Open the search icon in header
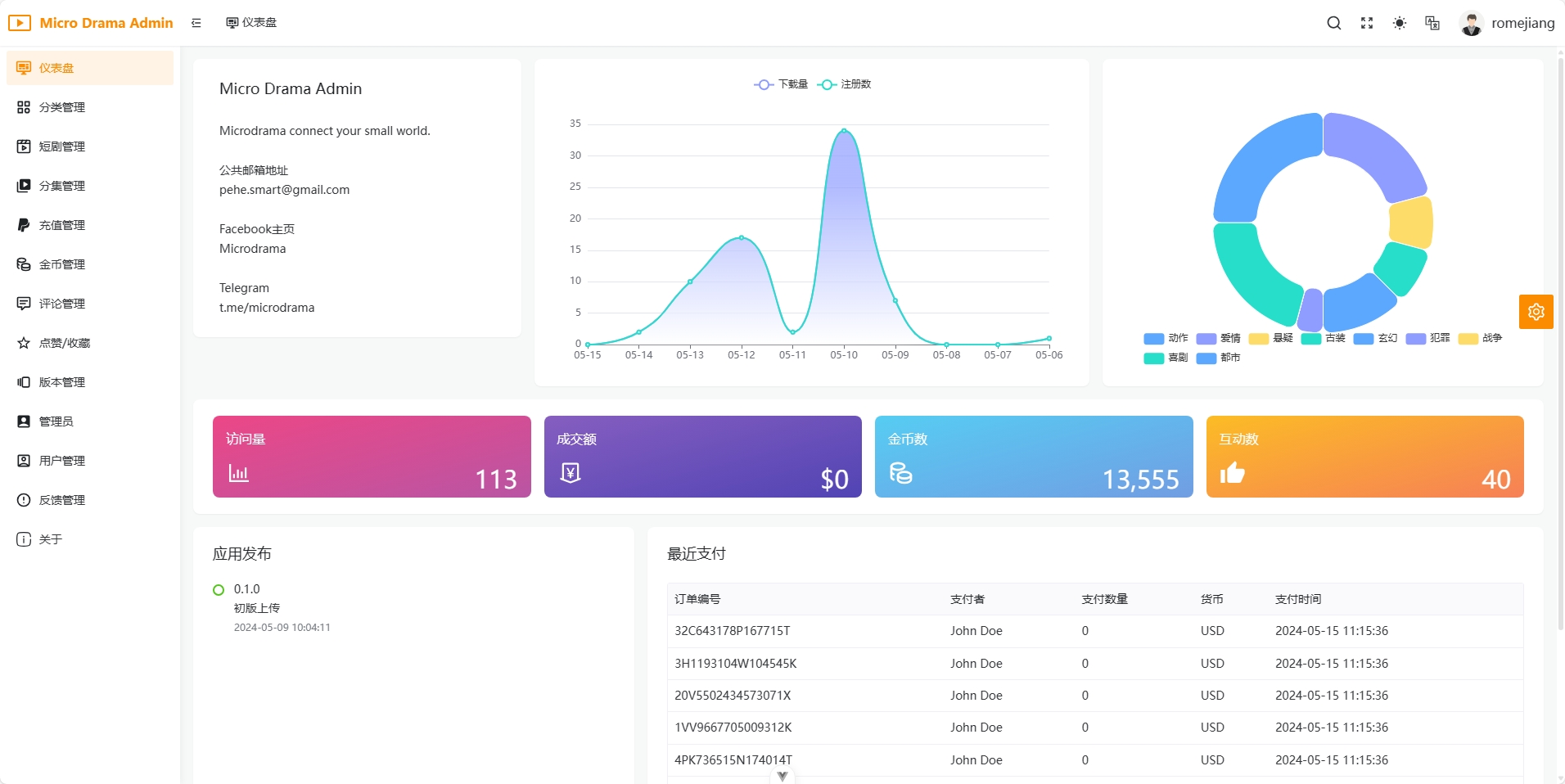Image resolution: width=1565 pixels, height=784 pixels. tap(1333, 23)
